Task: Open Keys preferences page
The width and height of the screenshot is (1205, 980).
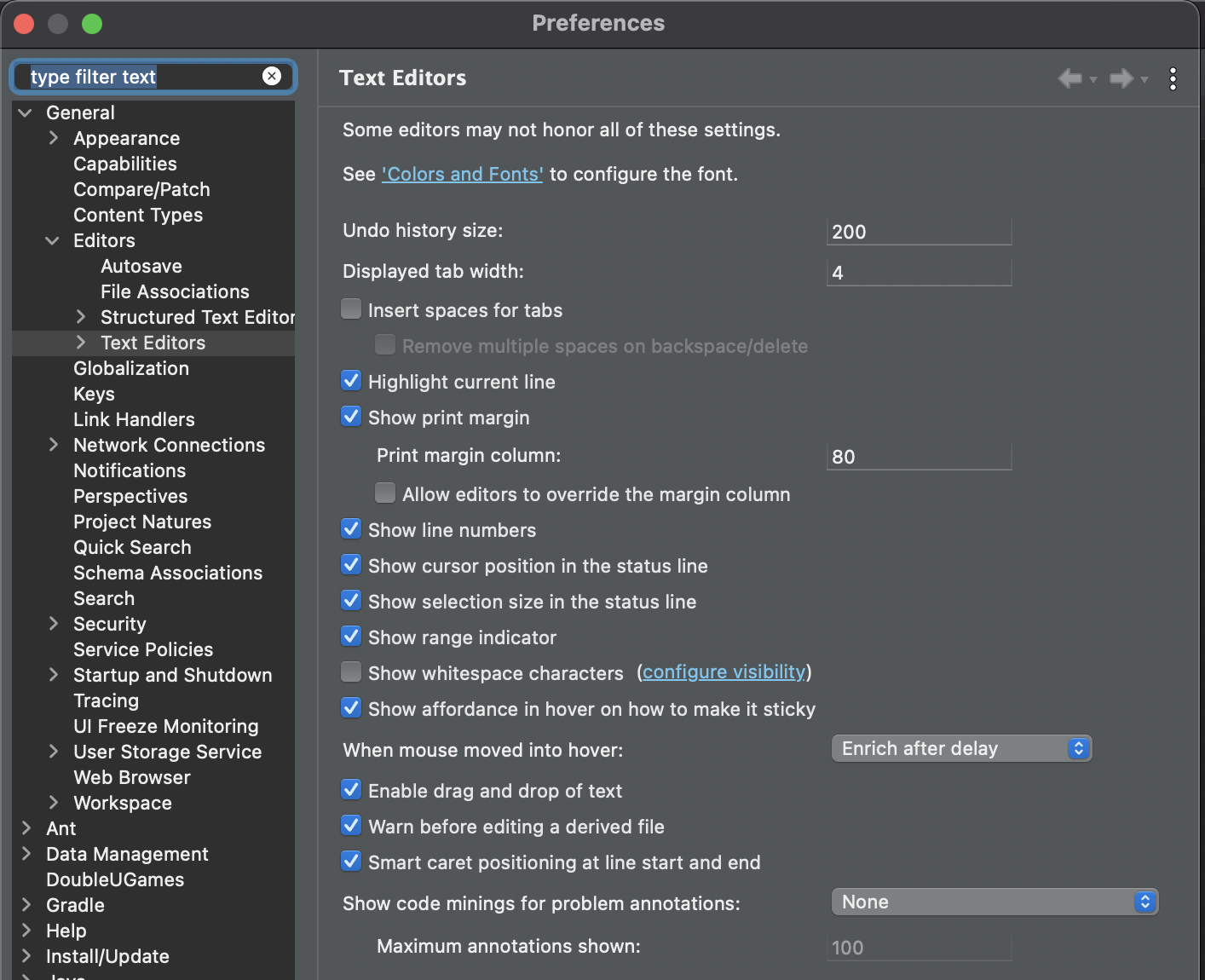Action: [x=94, y=394]
